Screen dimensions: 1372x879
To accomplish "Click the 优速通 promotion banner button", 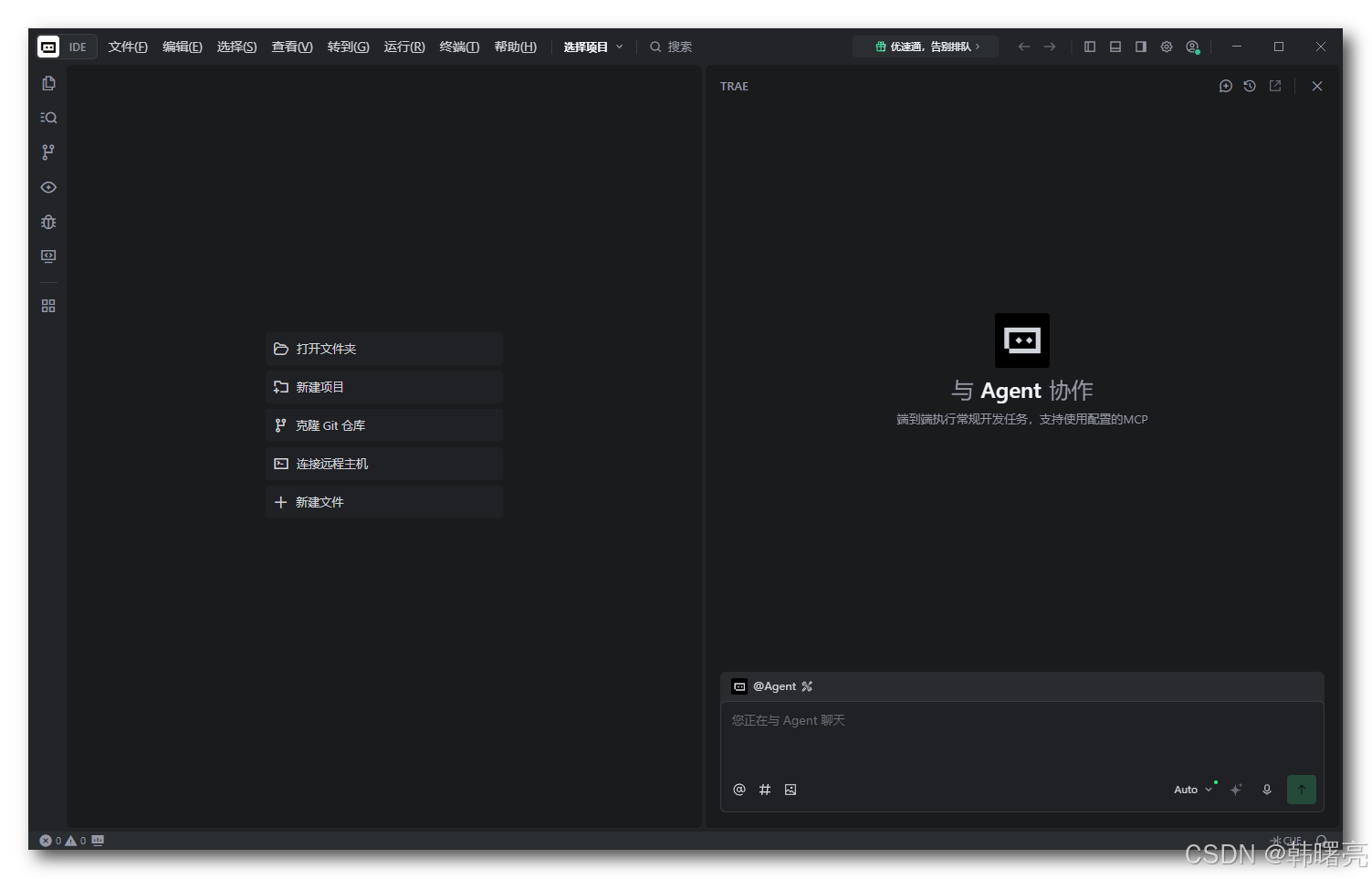I will pos(926,47).
